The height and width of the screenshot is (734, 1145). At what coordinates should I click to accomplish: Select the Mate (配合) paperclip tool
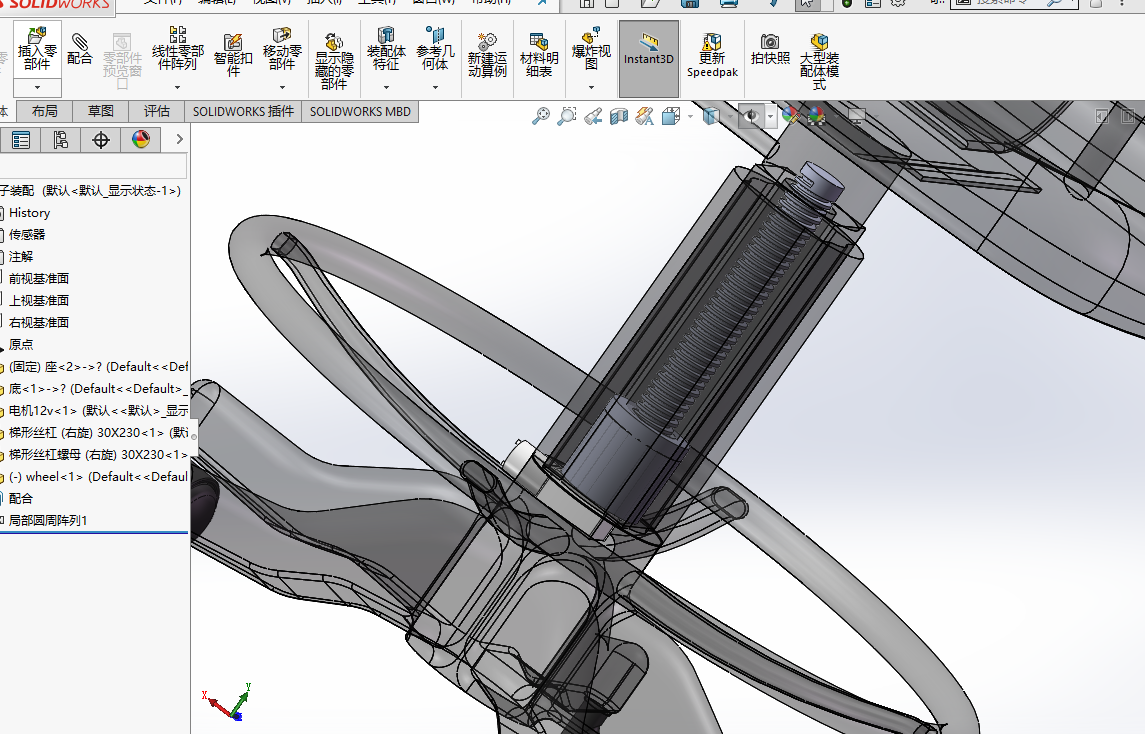[80, 49]
